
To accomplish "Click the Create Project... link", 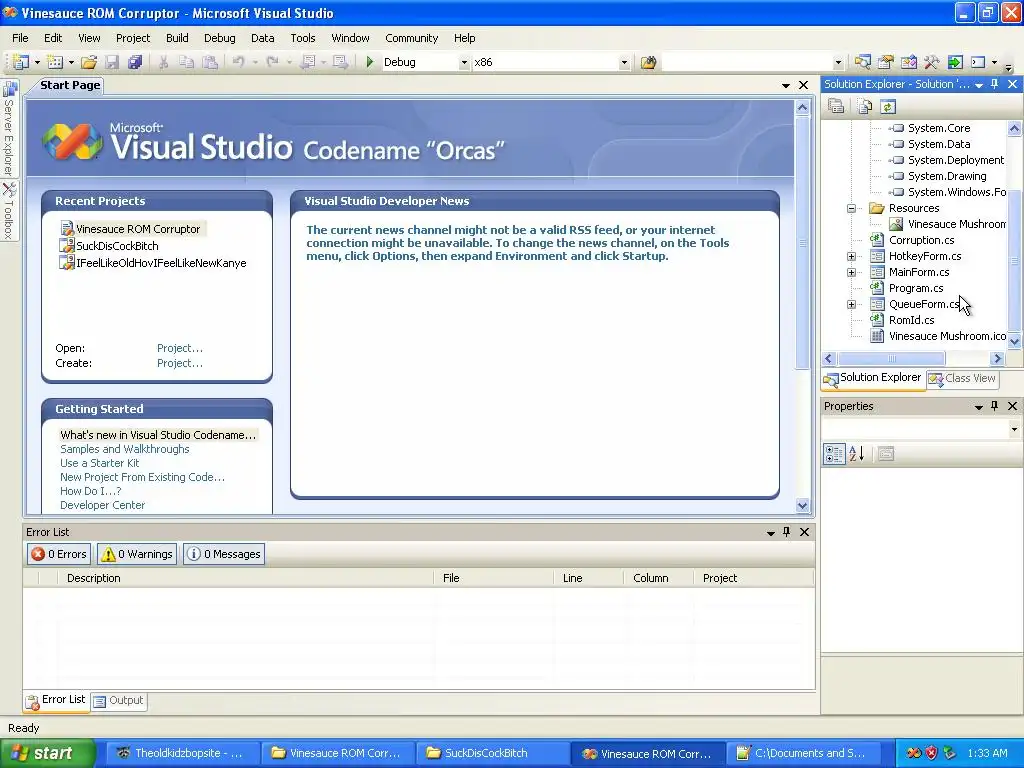I will click(180, 363).
